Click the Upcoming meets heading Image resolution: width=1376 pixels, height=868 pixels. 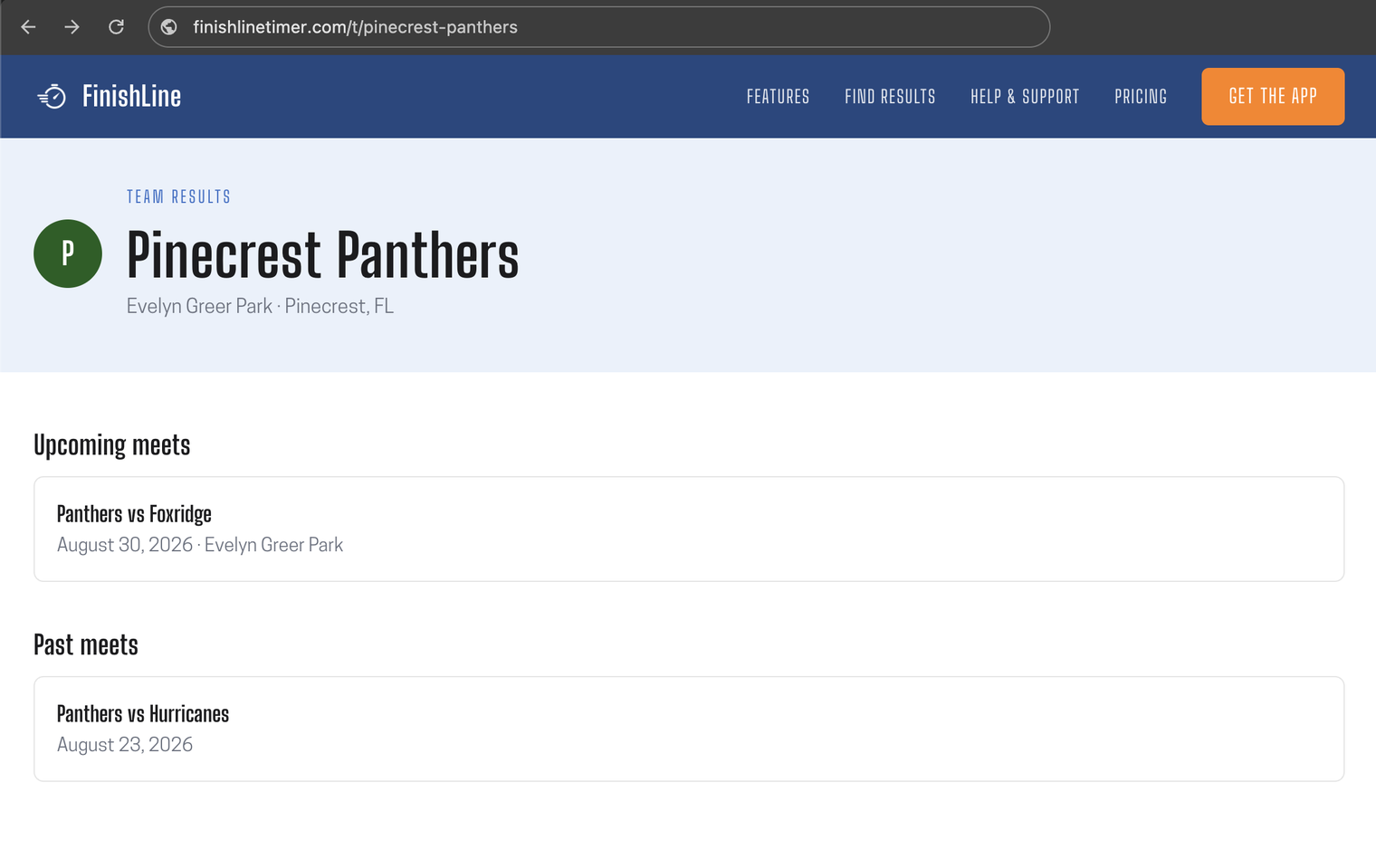click(x=112, y=445)
